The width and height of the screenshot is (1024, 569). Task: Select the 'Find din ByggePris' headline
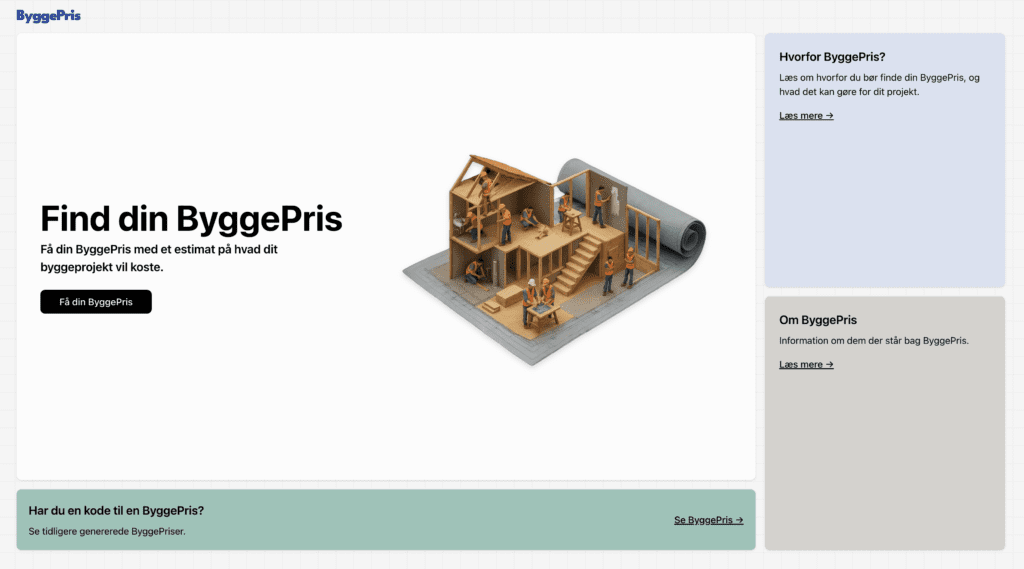[191, 218]
